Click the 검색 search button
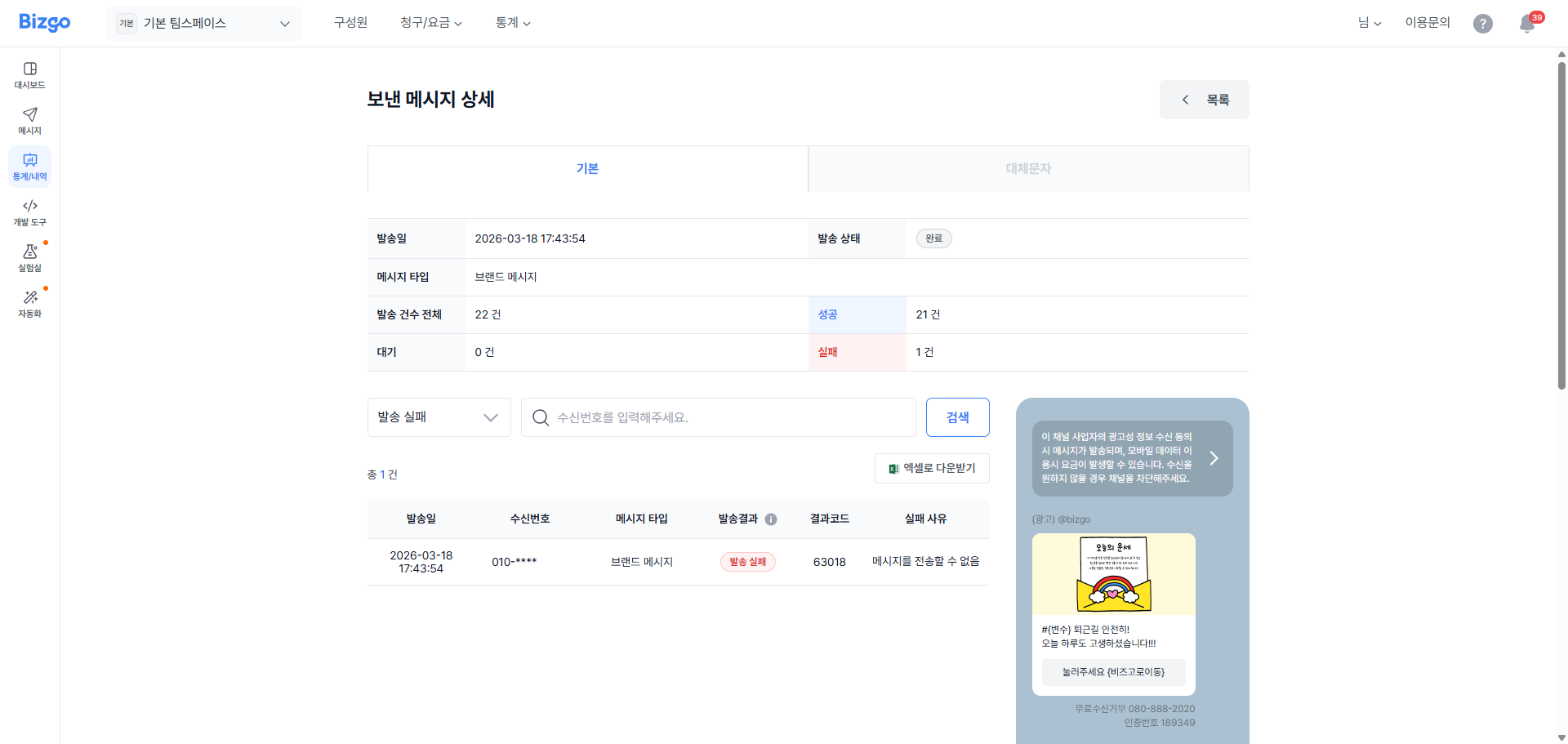The height and width of the screenshot is (744, 1568). coord(957,417)
